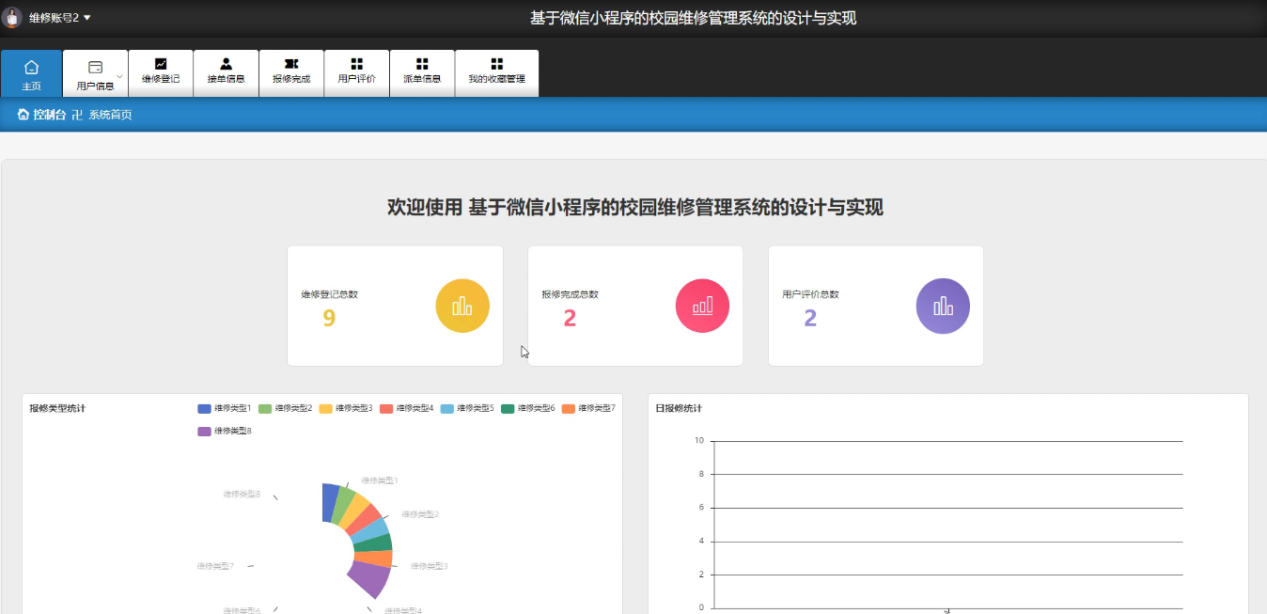Image resolution: width=1267 pixels, height=614 pixels.
Task: Open the 维修登记 tab
Action: coord(161,73)
